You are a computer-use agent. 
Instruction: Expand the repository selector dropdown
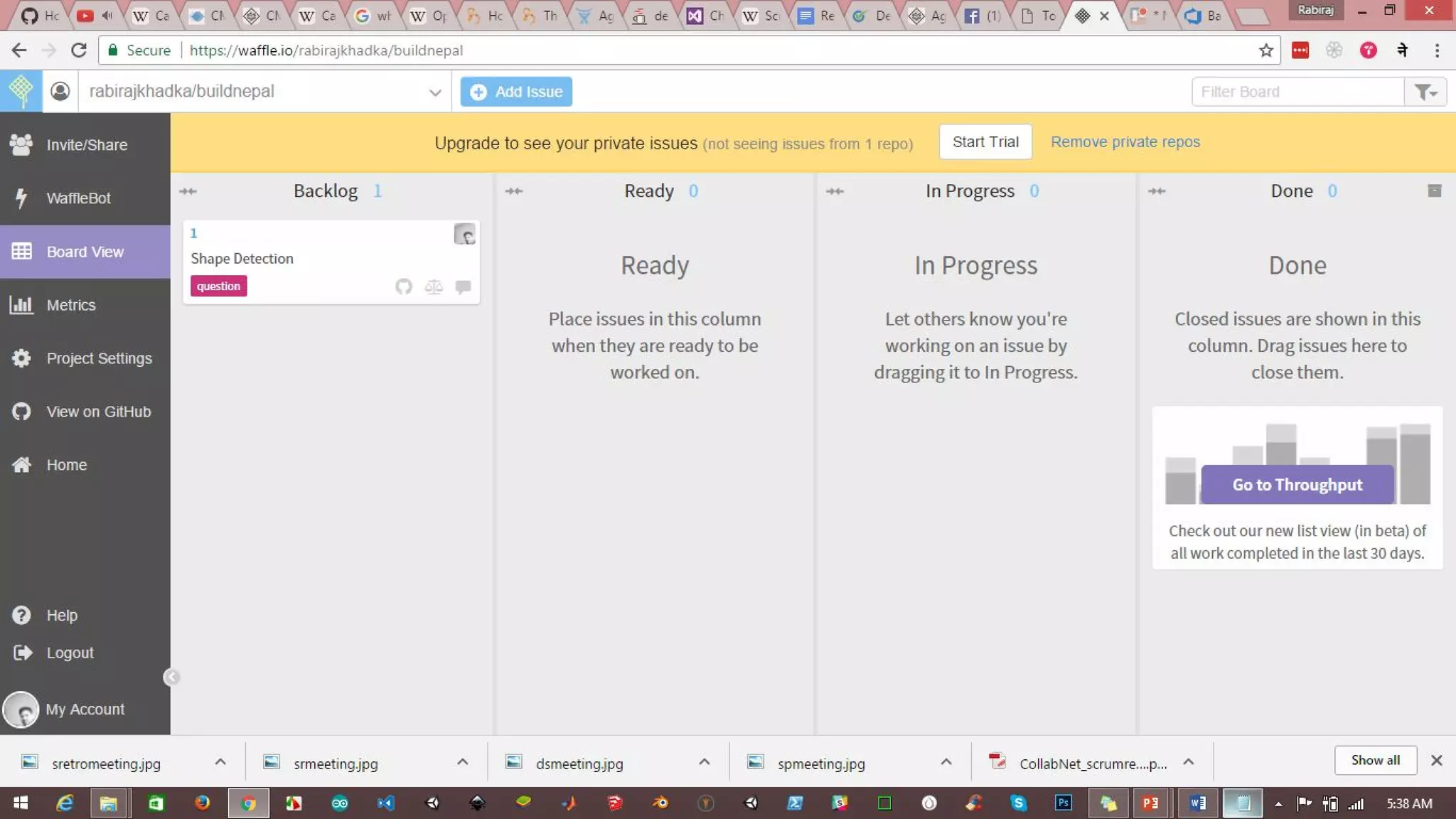pyautogui.click(x=434, y=92)
